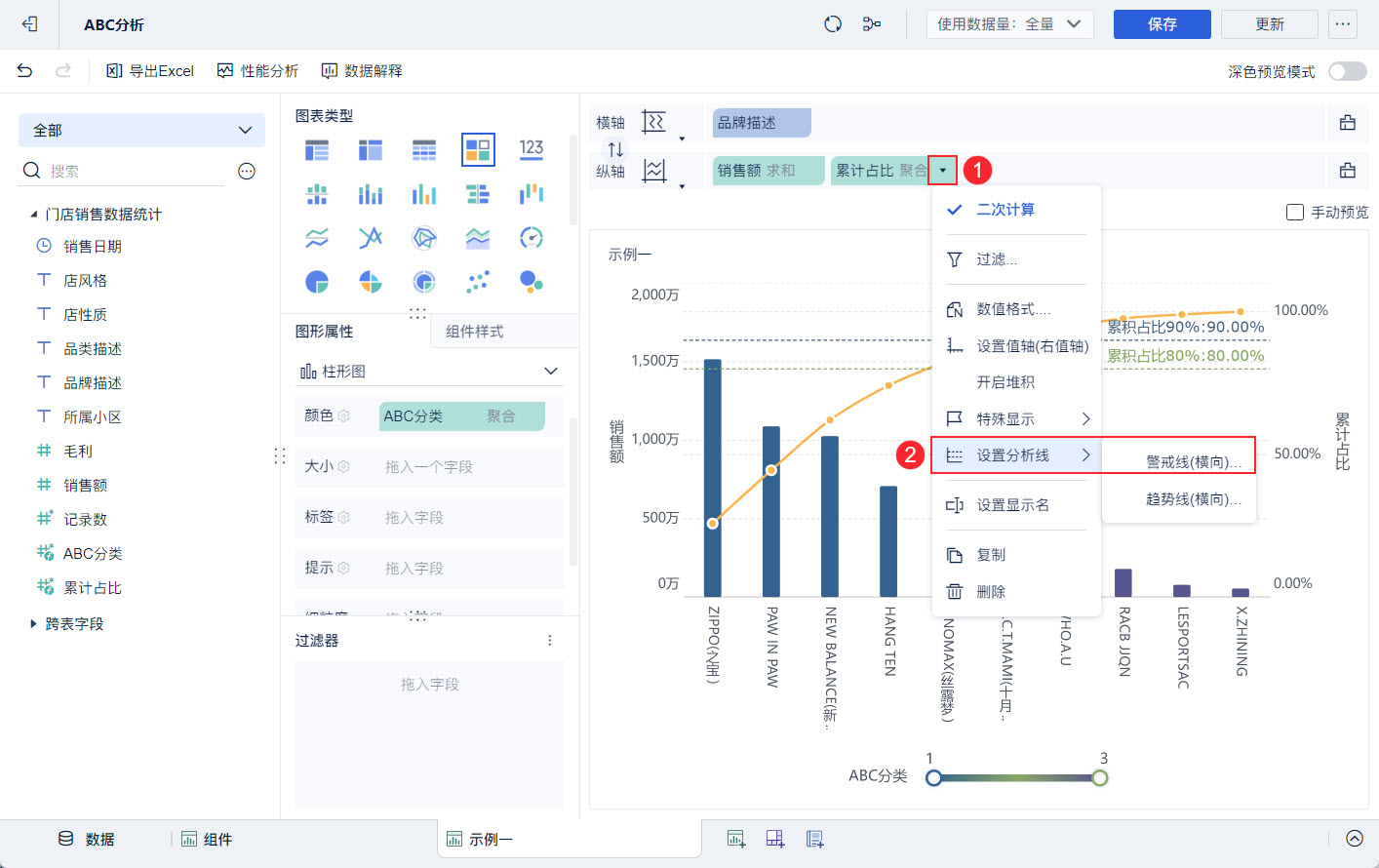Click the 累计占比 field dropdown arrow
This screenshot has height=868, width=1379.
coord(943,171)
